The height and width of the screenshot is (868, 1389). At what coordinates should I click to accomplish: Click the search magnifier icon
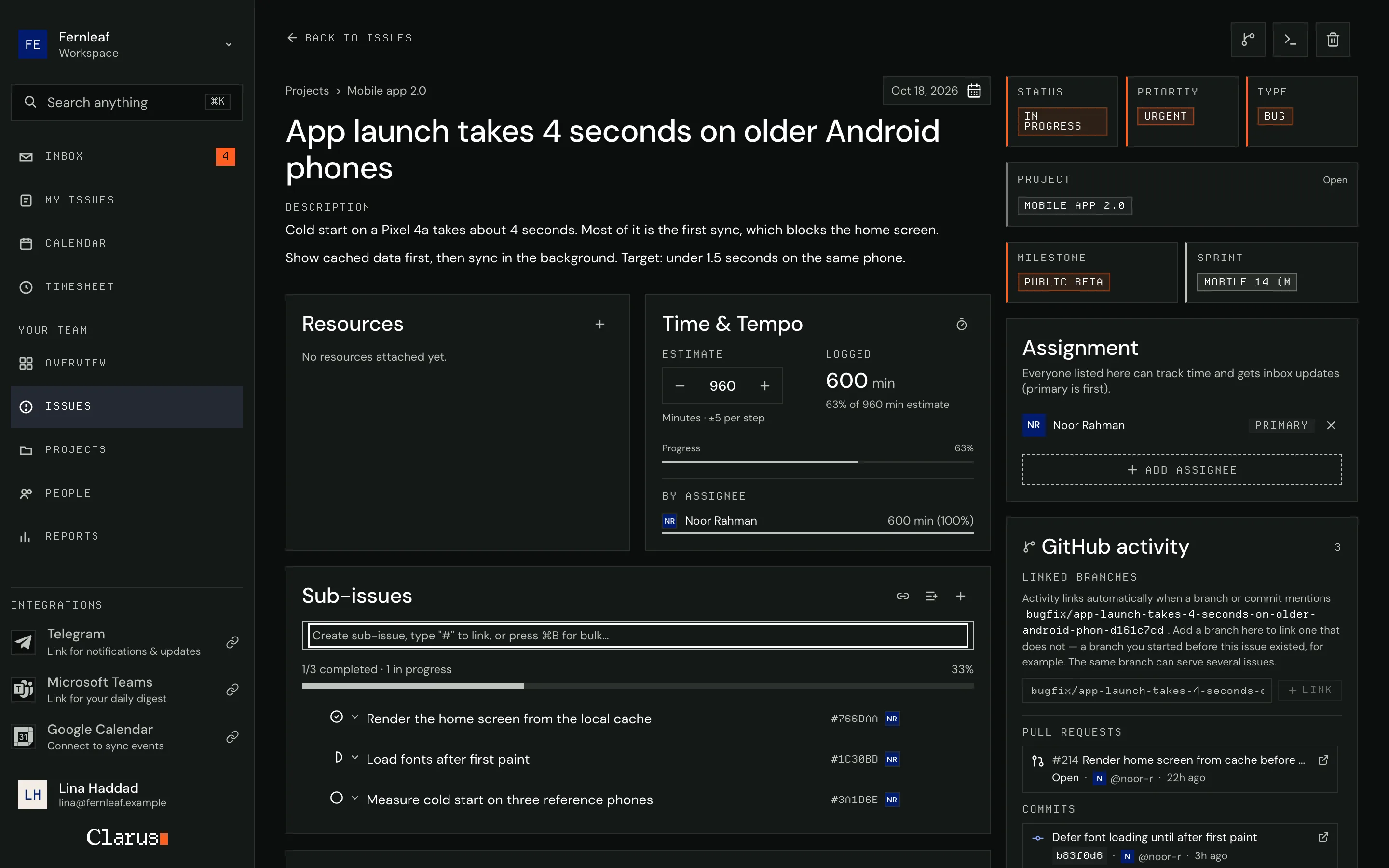(x=30, y=102)
